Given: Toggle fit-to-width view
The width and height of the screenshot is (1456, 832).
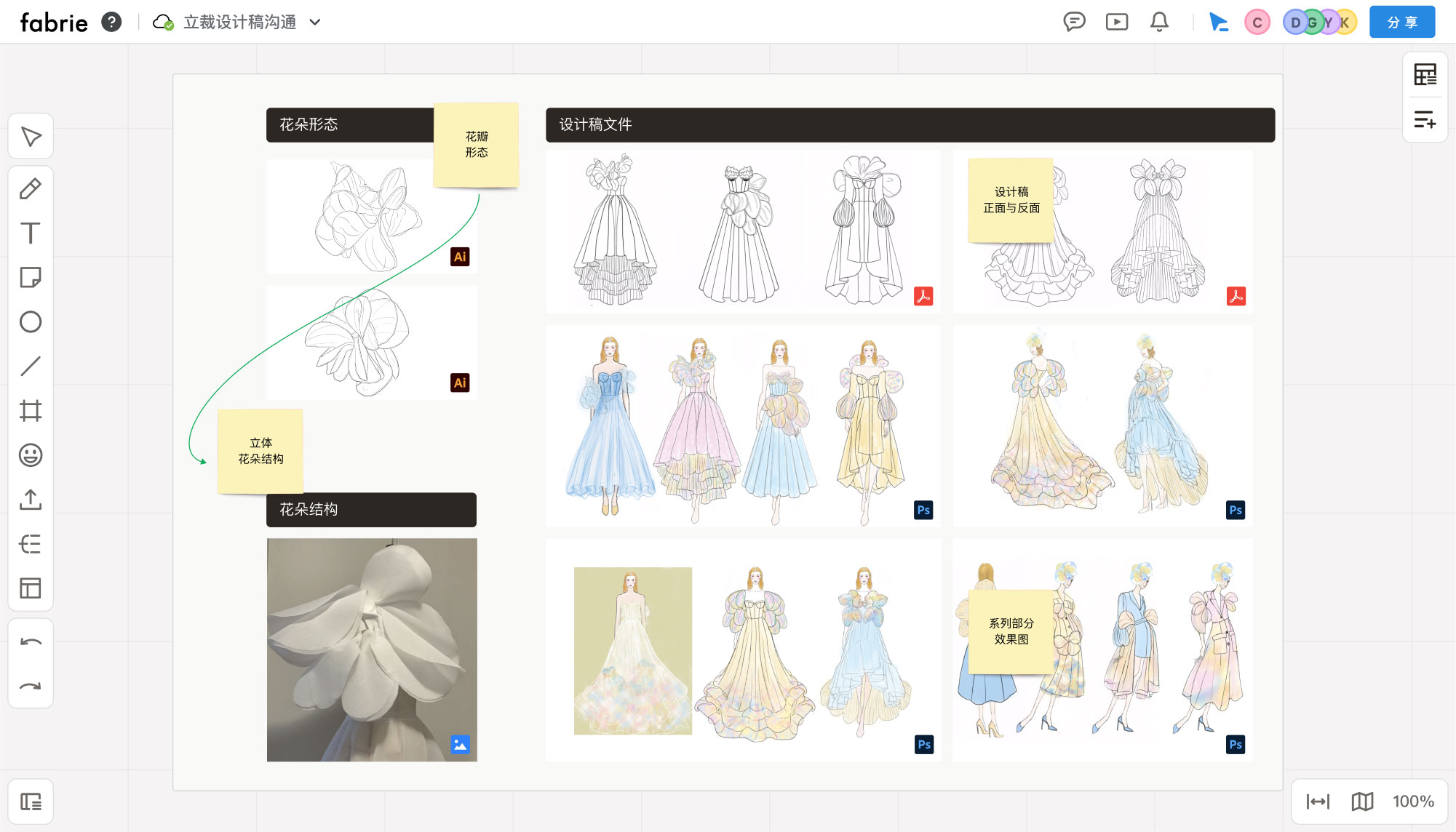Looking at the screenshot, I should 1318,801.
